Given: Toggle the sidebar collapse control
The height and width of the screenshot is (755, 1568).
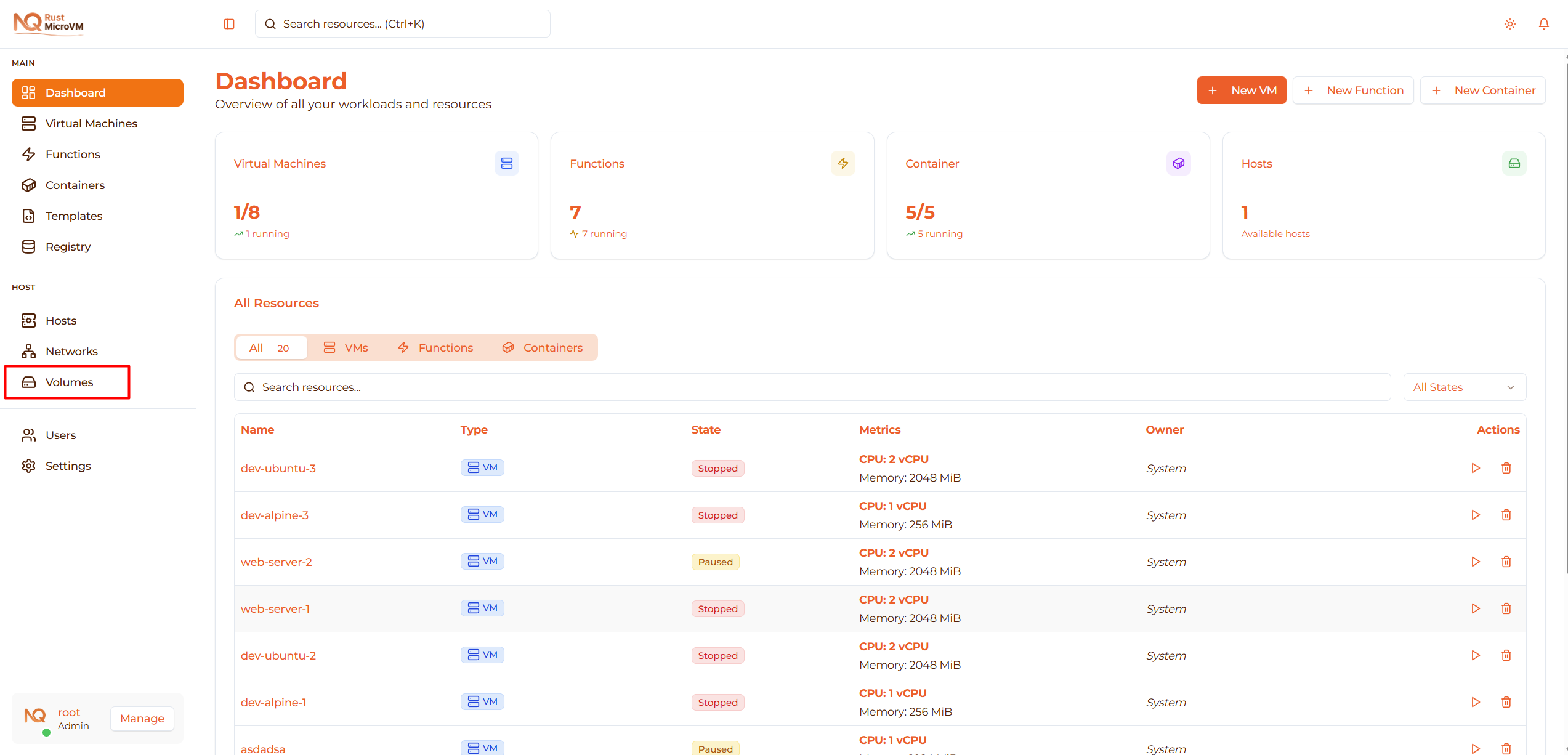Looking at the screenshot, I should [228, 23].
